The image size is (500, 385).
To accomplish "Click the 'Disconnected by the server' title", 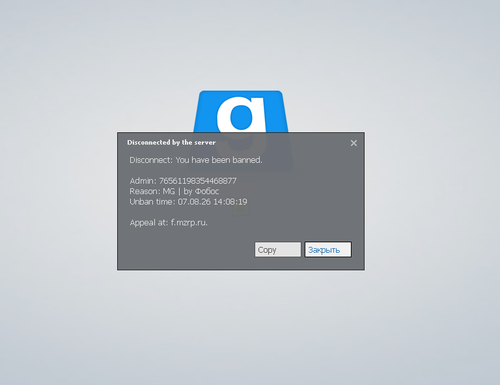I will click(x=171, y=142).
